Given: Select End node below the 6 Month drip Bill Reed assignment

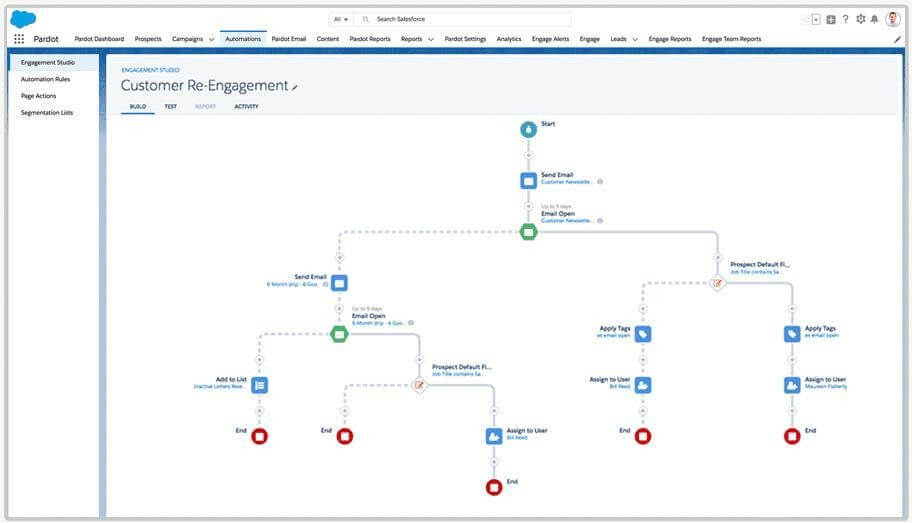Looking at the screenshot, I should 494,488.
